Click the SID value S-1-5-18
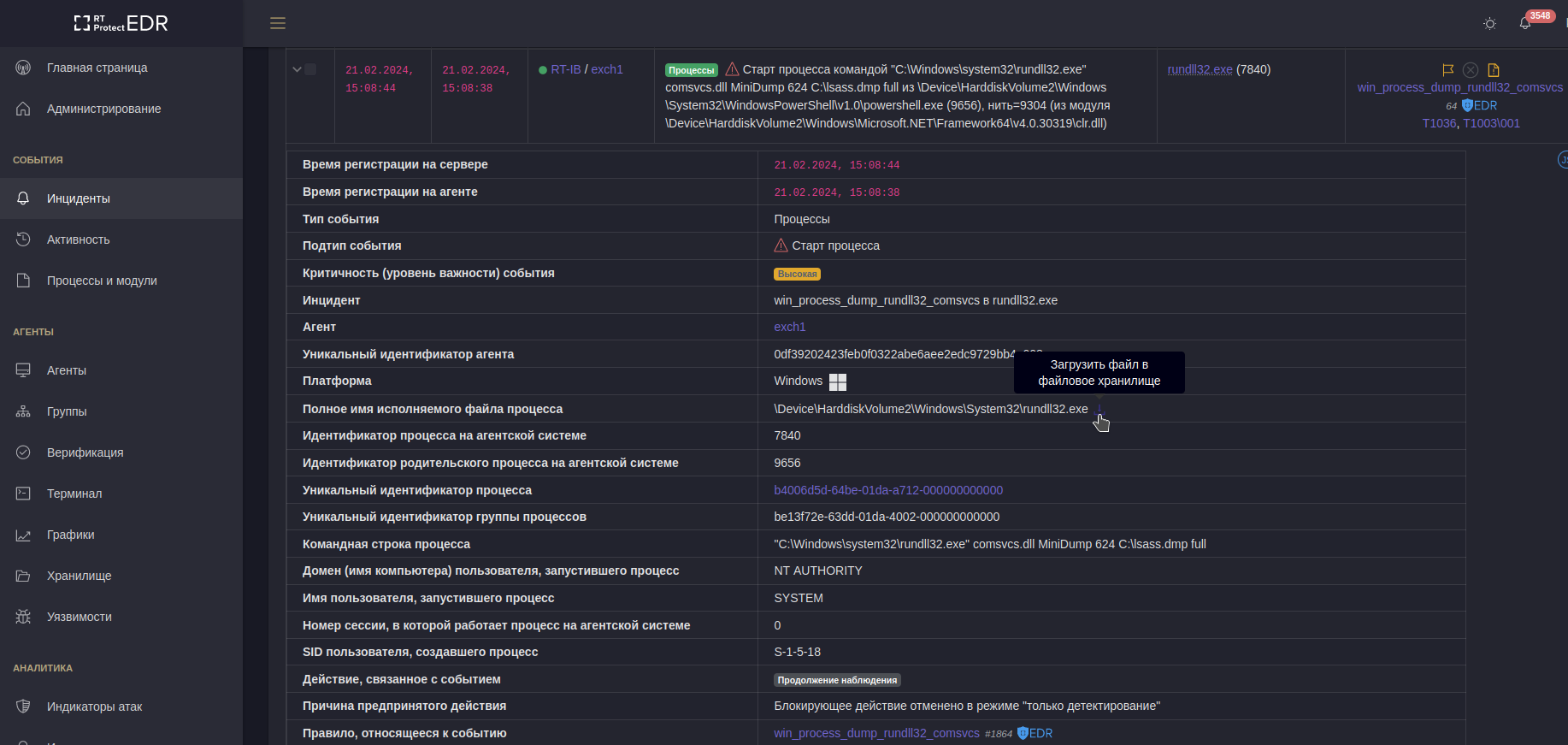 pos(797,652)
